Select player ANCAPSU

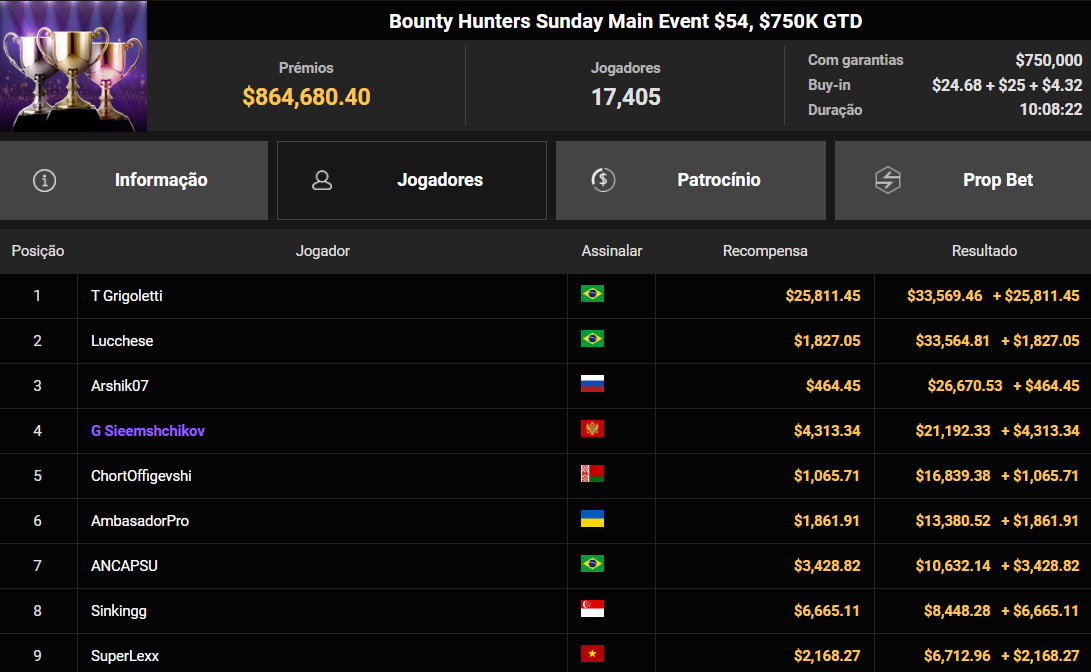point(124,566)
